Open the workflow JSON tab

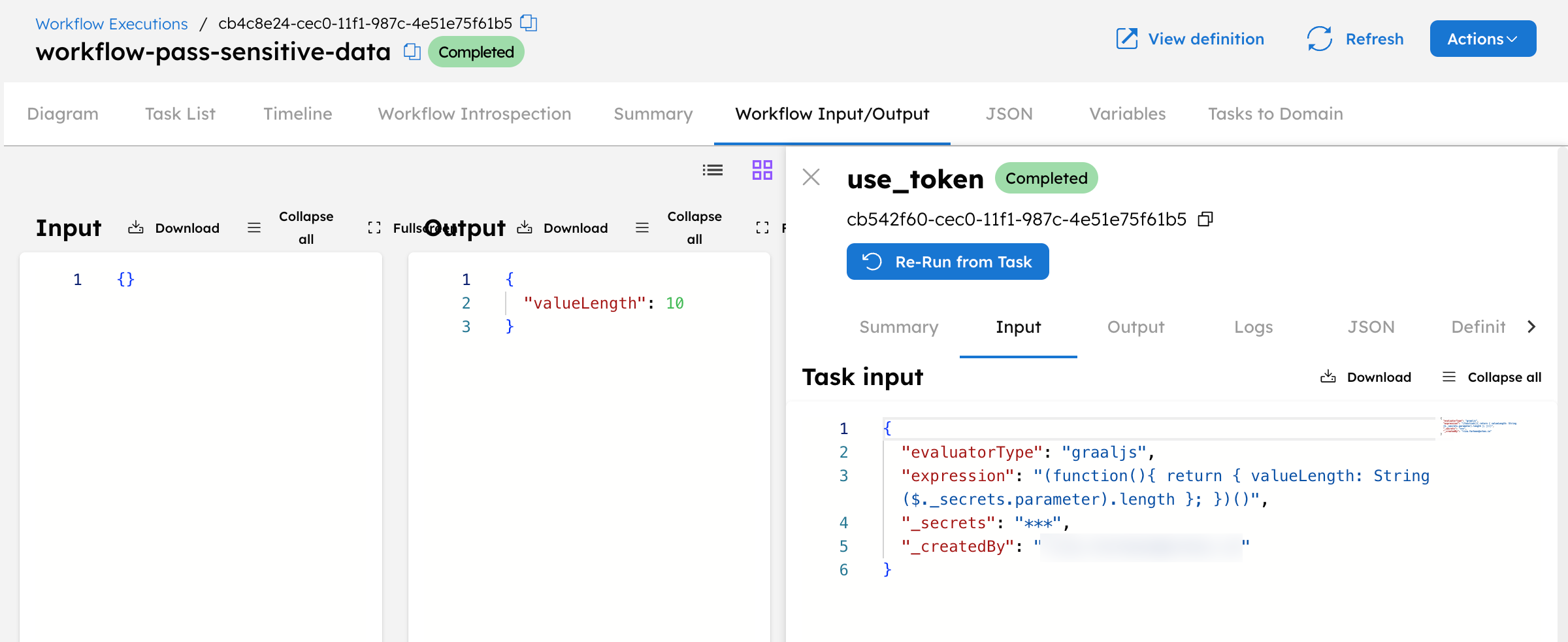pos(1009,114)
